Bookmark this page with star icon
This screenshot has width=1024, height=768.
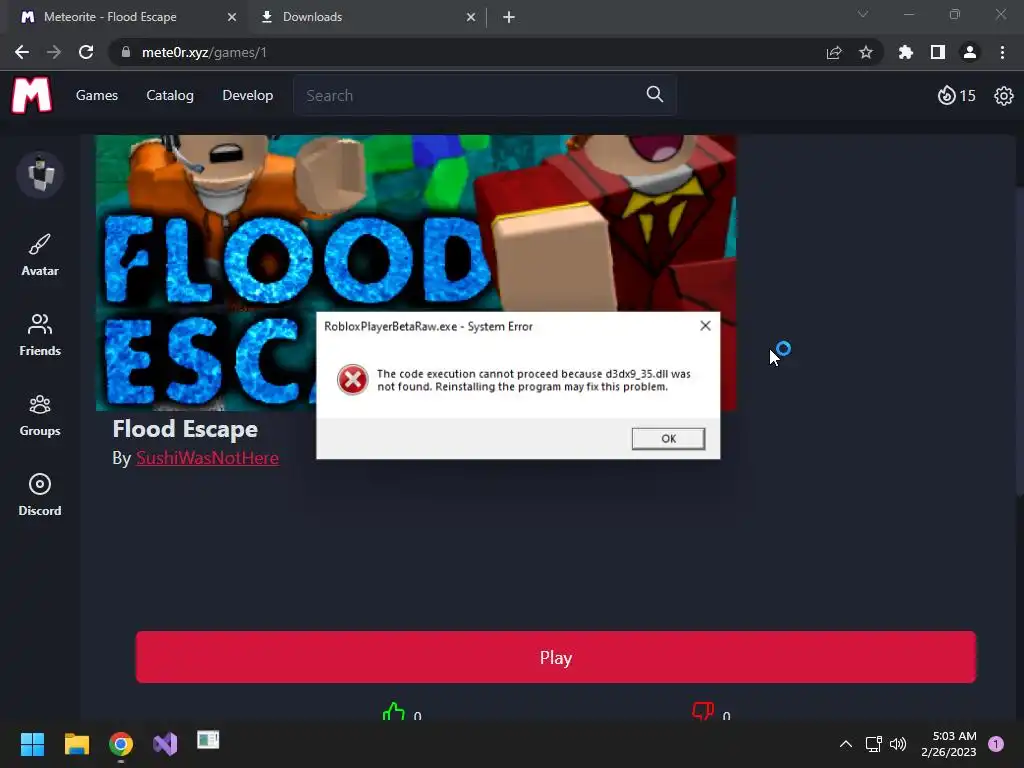tap(866, 52)
